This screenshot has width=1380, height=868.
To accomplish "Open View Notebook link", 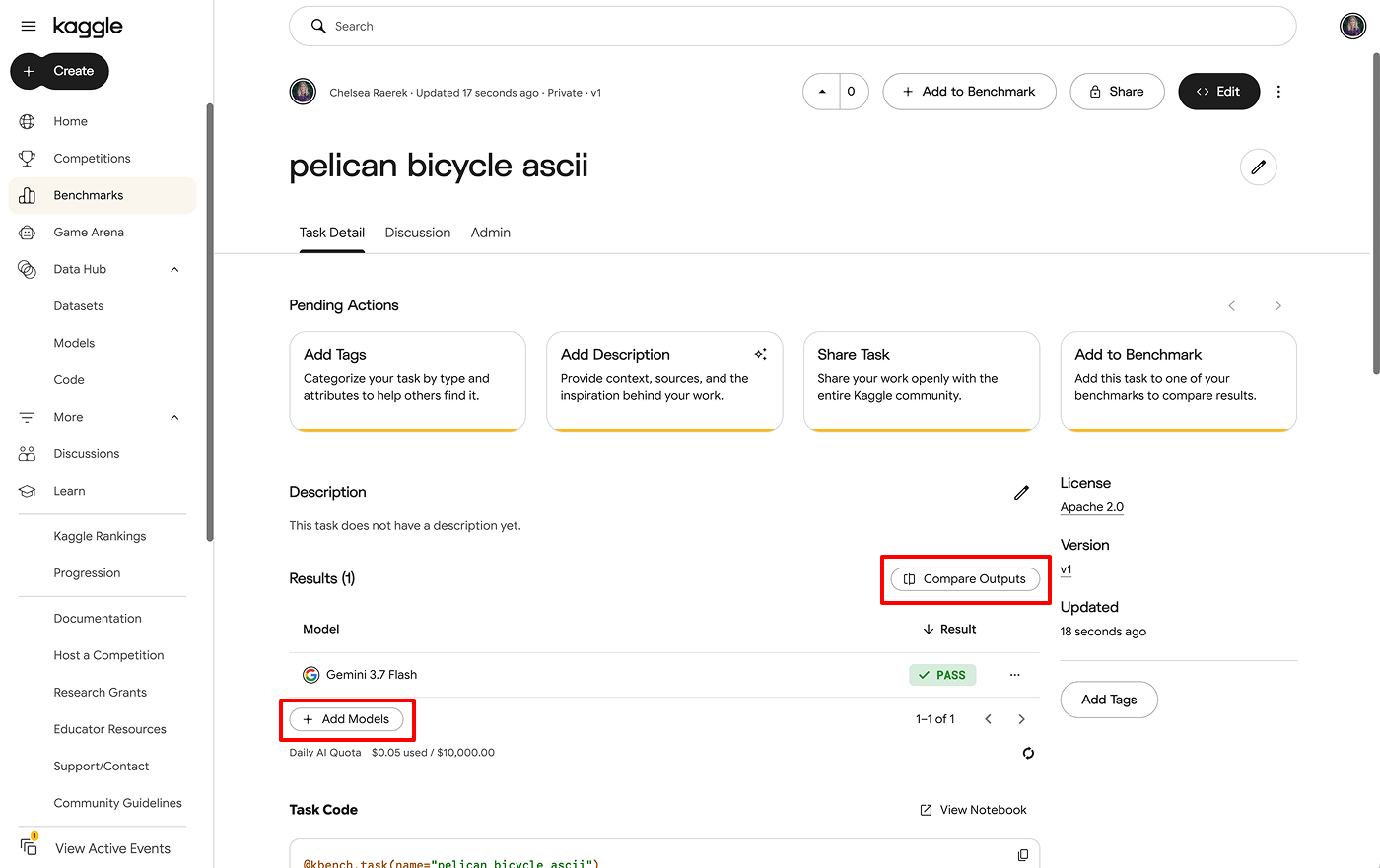I will click(974, 810).
